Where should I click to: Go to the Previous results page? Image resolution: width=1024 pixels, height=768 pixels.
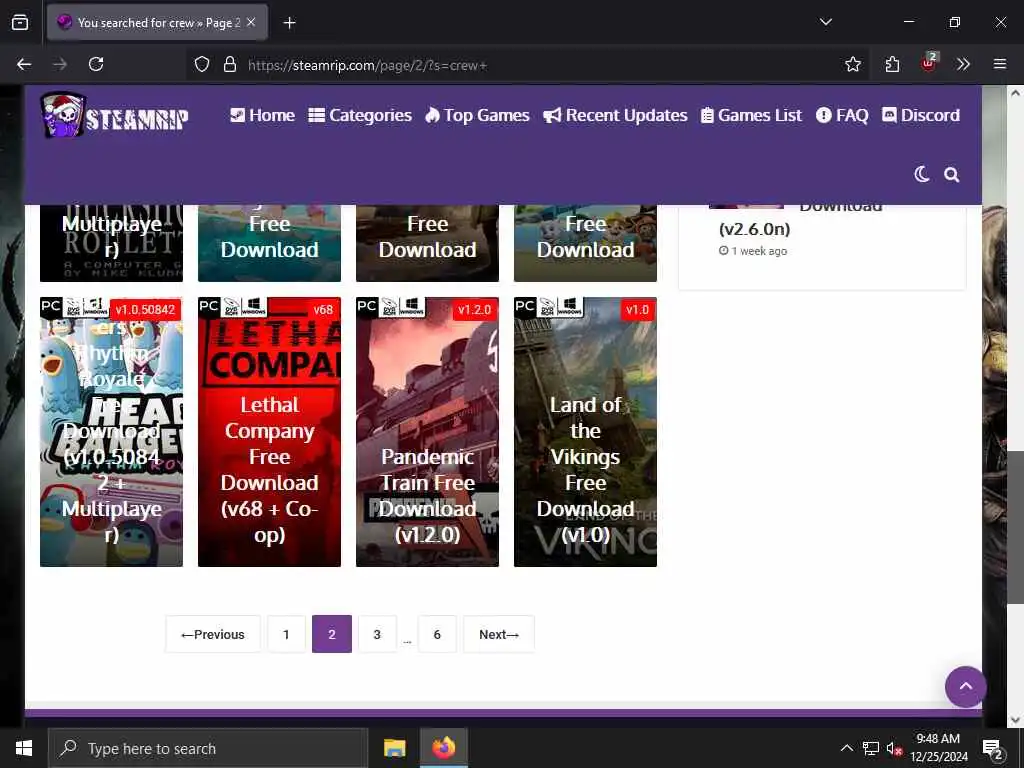click(x=213, y=634)
